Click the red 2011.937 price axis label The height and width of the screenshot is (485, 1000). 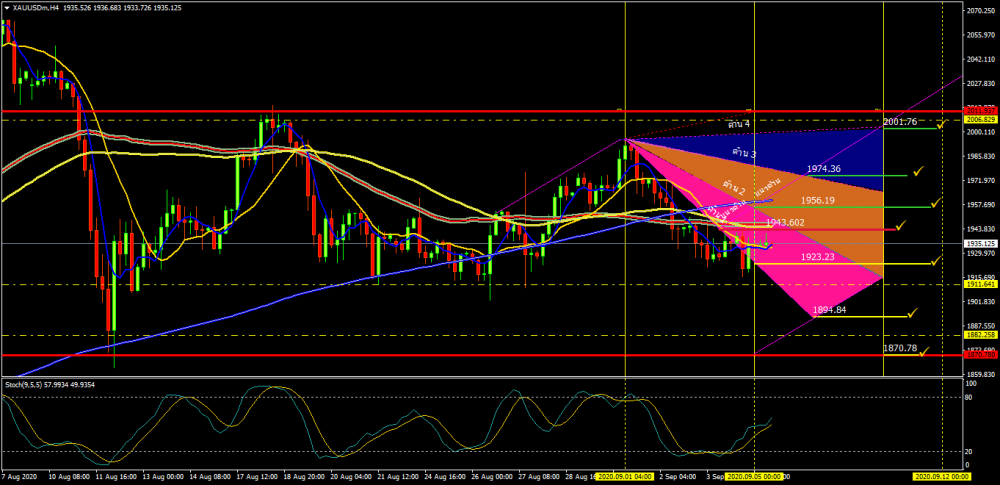coord(980,111)
